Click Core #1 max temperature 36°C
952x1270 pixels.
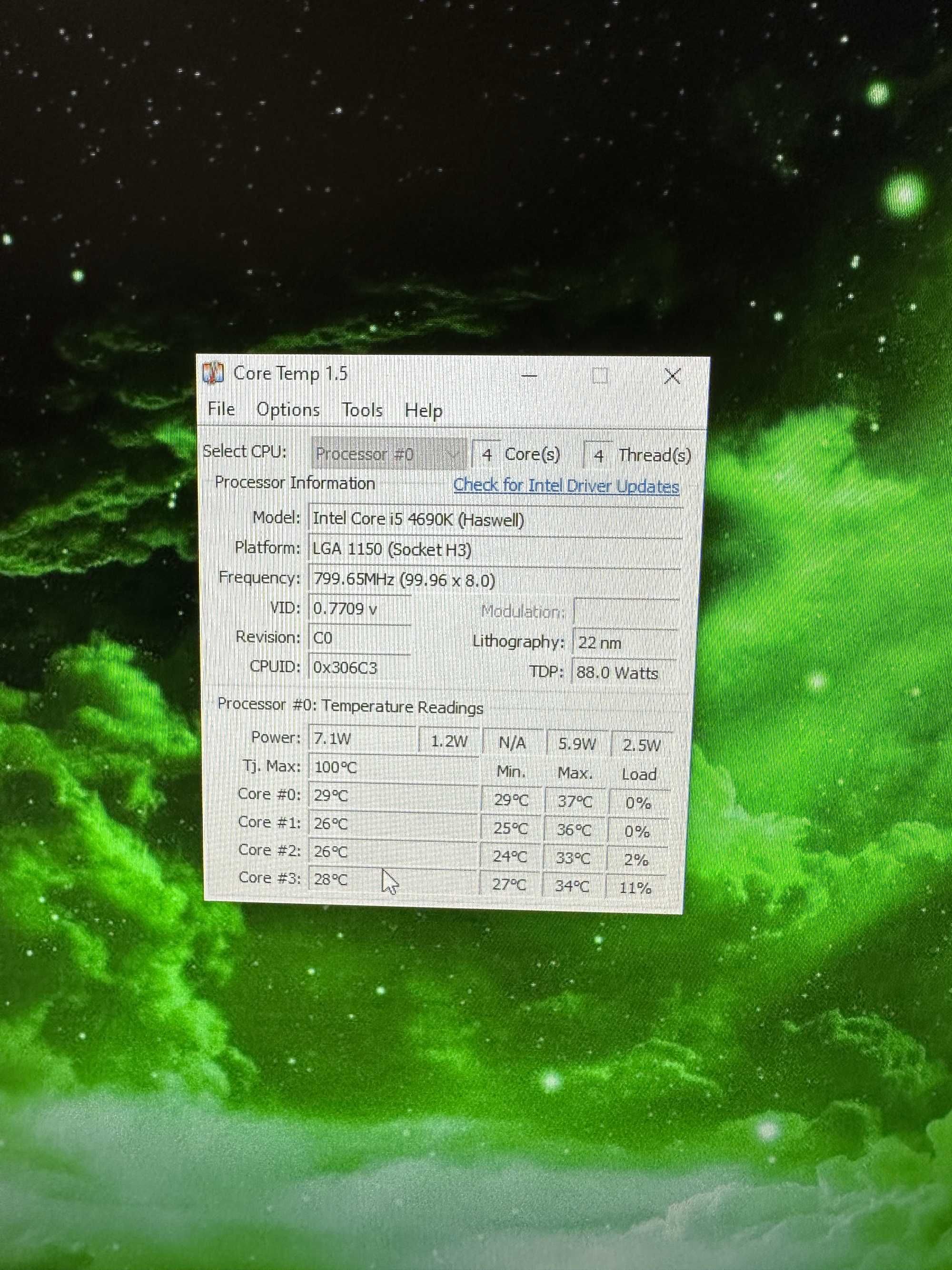[573, 830]
